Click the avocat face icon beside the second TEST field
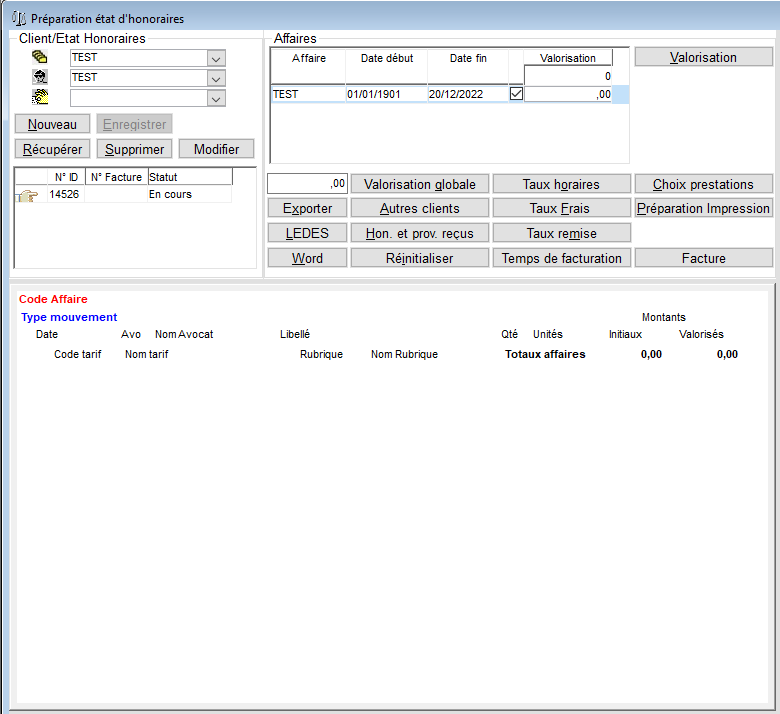Screen dimensions: 780x714 coord(40,77)
